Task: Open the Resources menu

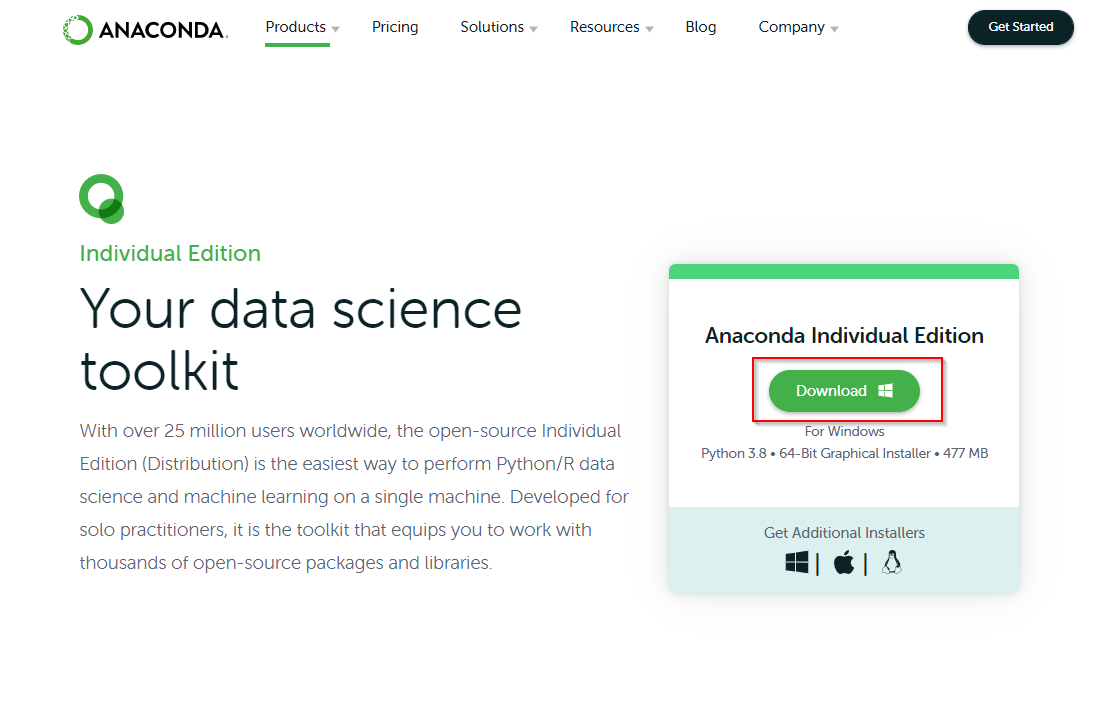Action: 604,27
